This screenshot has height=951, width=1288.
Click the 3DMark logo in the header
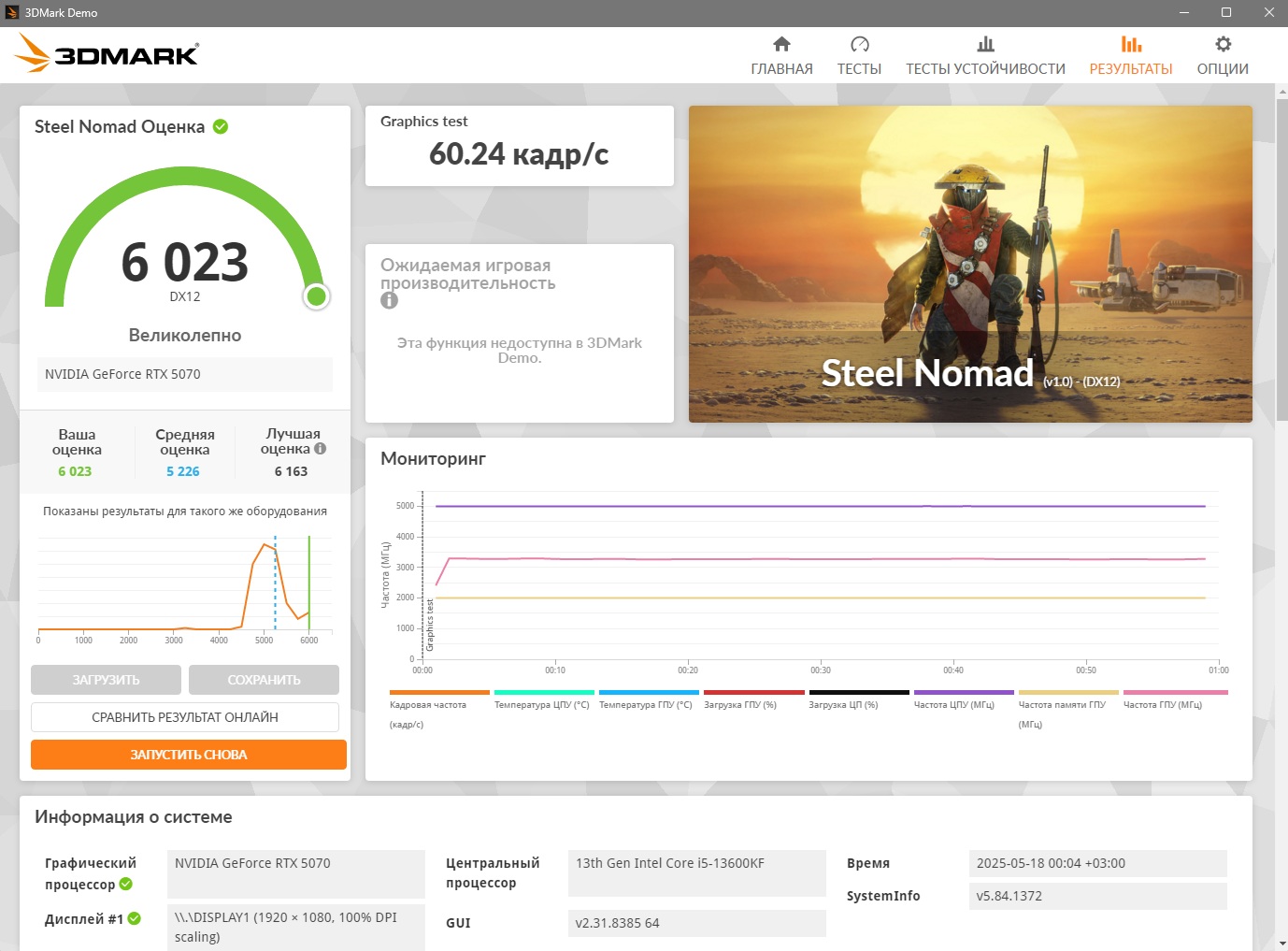[107, 53]
